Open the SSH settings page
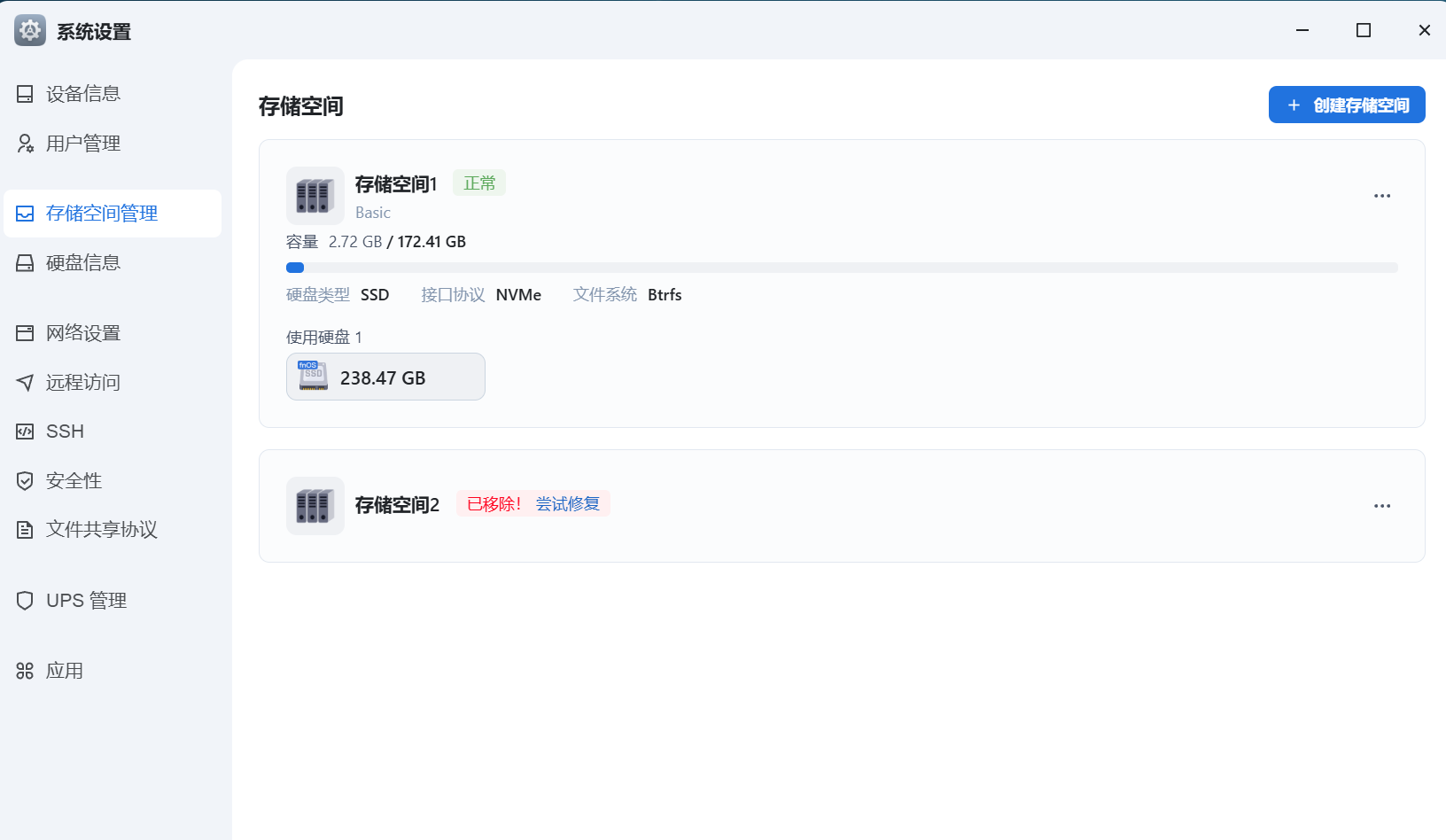 [113, 432]
